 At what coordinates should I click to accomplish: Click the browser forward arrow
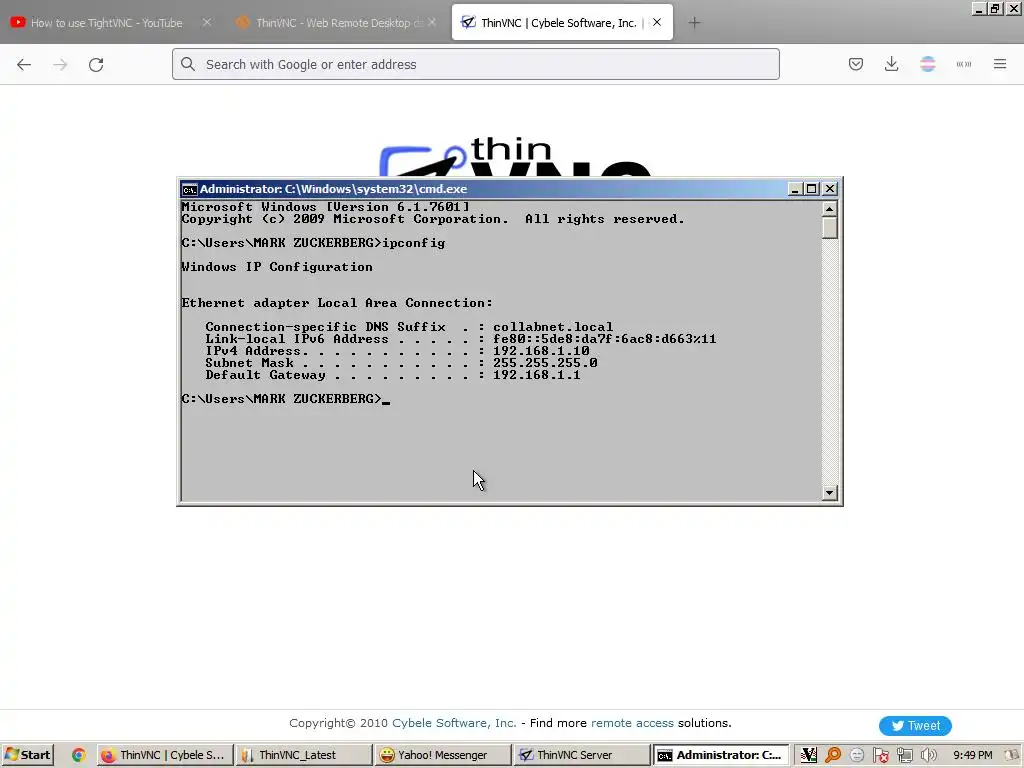[x=60, y=64]
